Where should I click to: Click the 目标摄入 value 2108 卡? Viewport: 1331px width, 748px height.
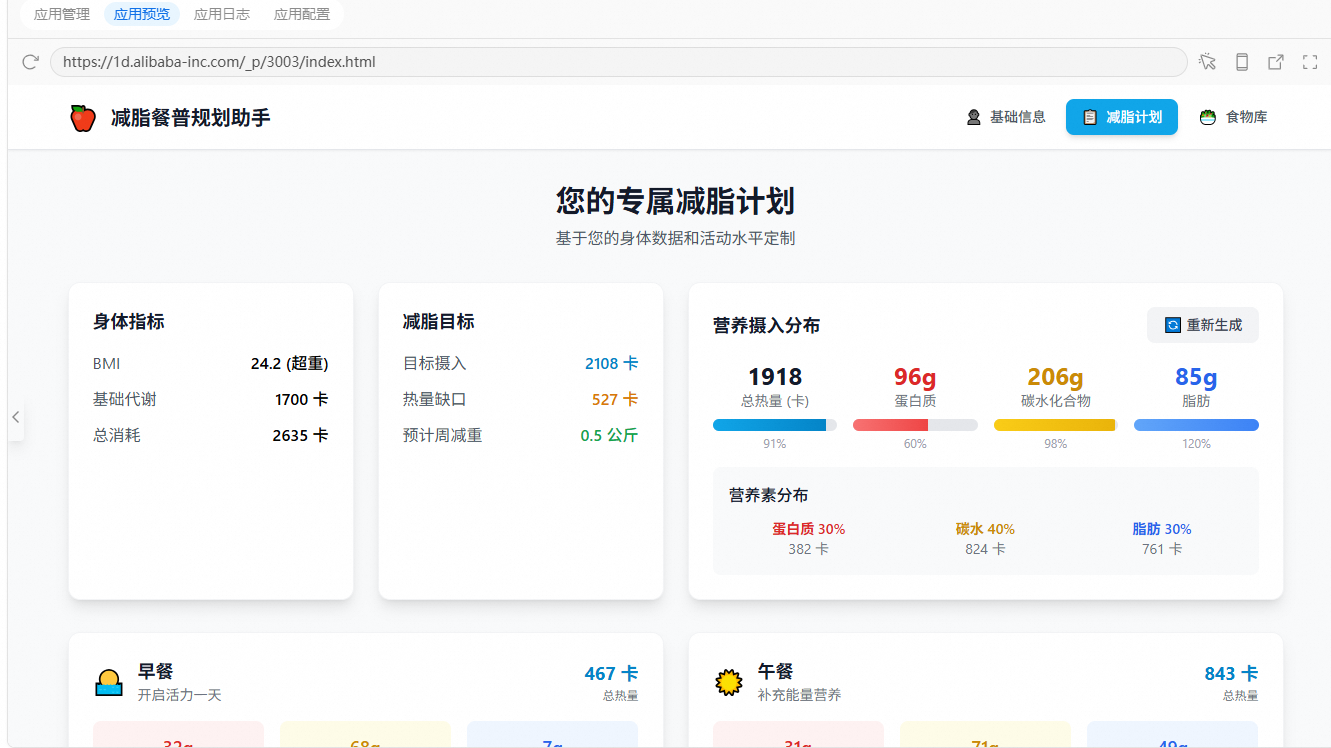click(611, 363)
